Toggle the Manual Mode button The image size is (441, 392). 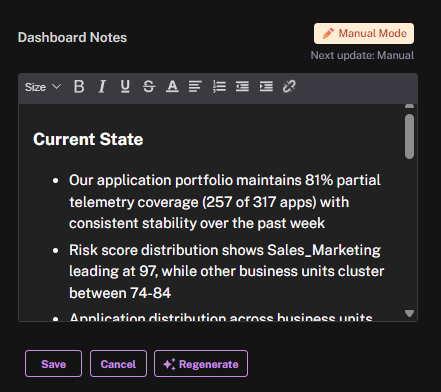coord(364,33)
